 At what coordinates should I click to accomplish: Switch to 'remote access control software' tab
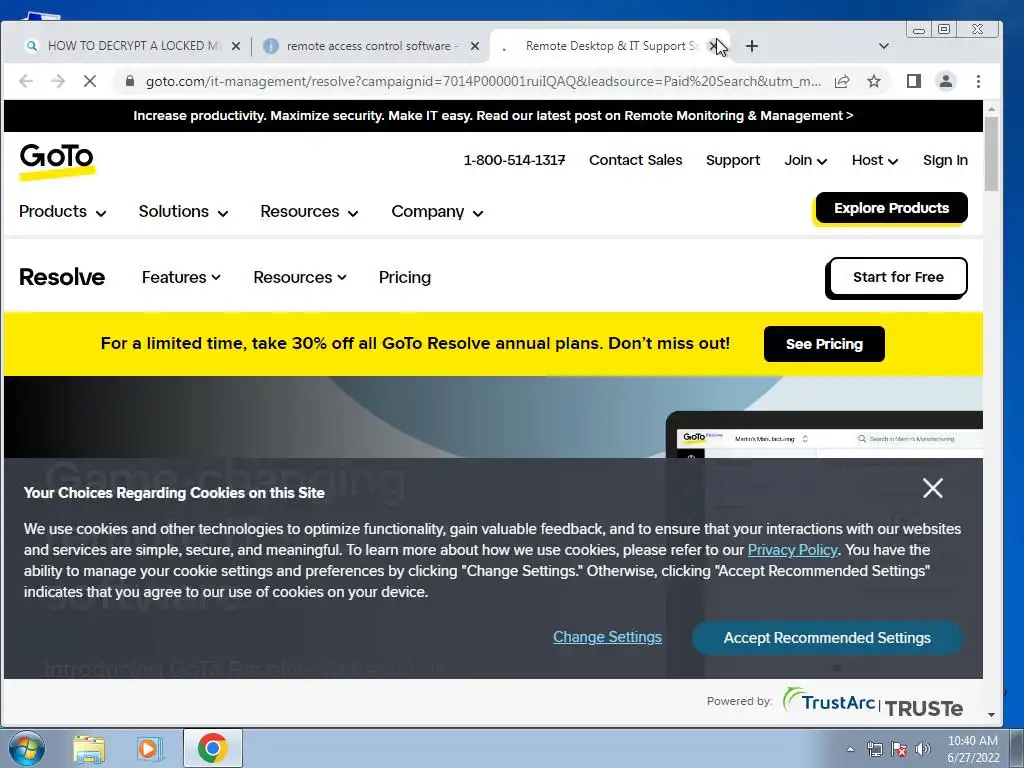tap(371, 46)
